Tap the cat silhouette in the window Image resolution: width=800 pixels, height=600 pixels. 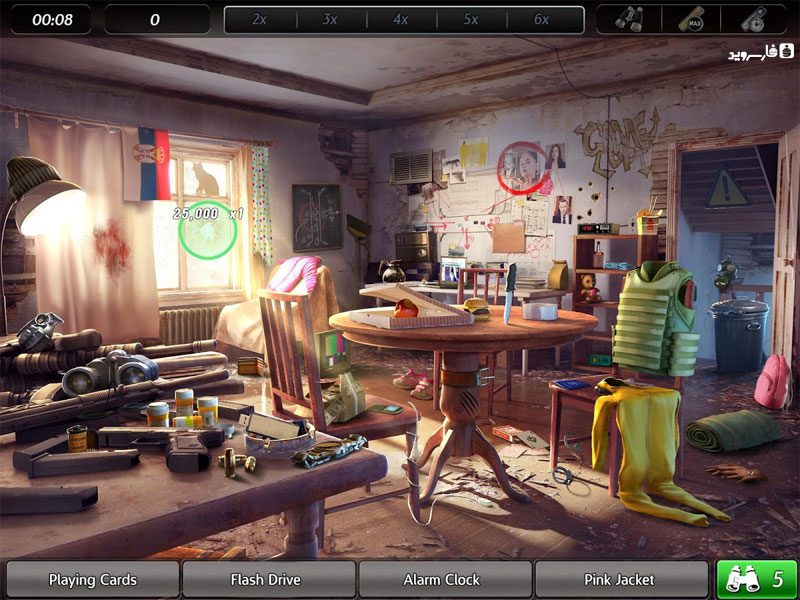coord(202,179)
